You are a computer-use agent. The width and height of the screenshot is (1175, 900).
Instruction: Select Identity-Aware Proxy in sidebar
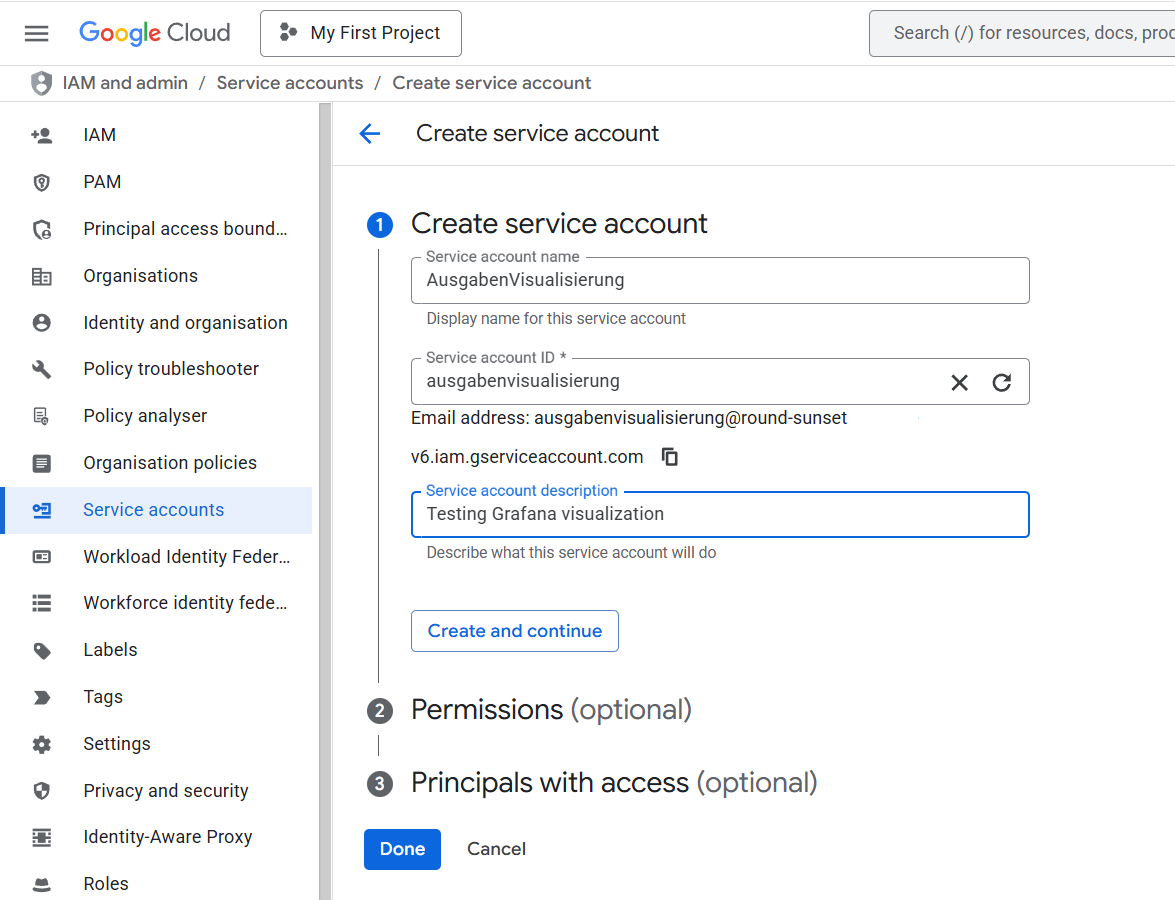tap(167, 837)
